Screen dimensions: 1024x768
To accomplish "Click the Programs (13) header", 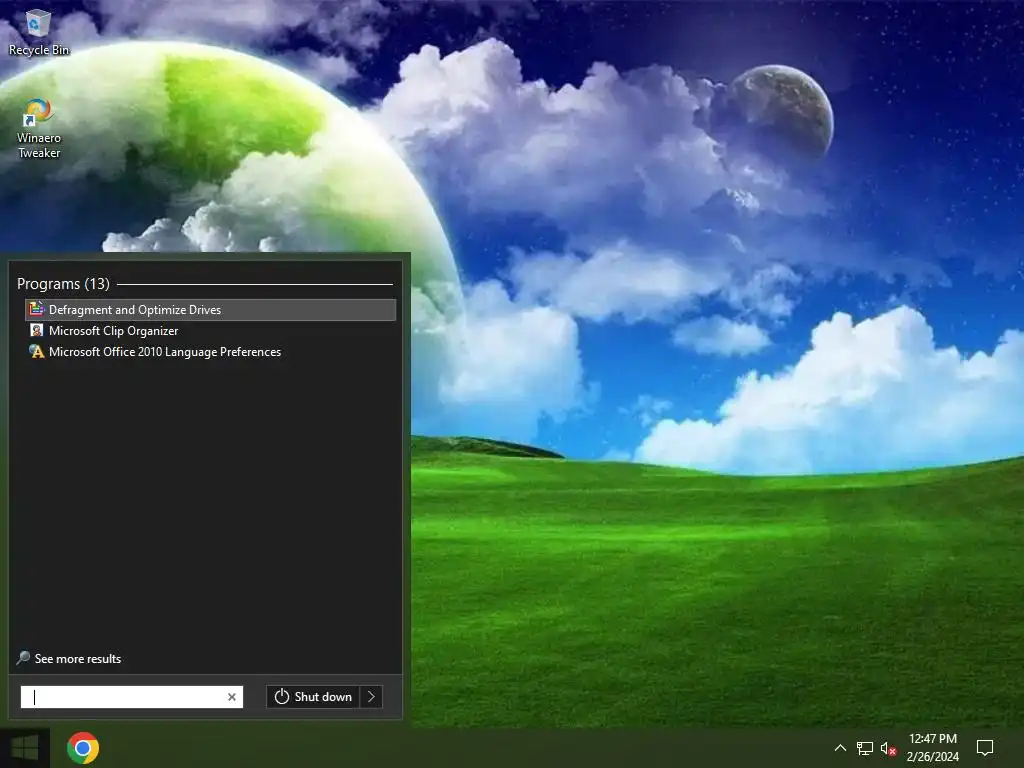I will pyautogui.click(x=63, y=283).
